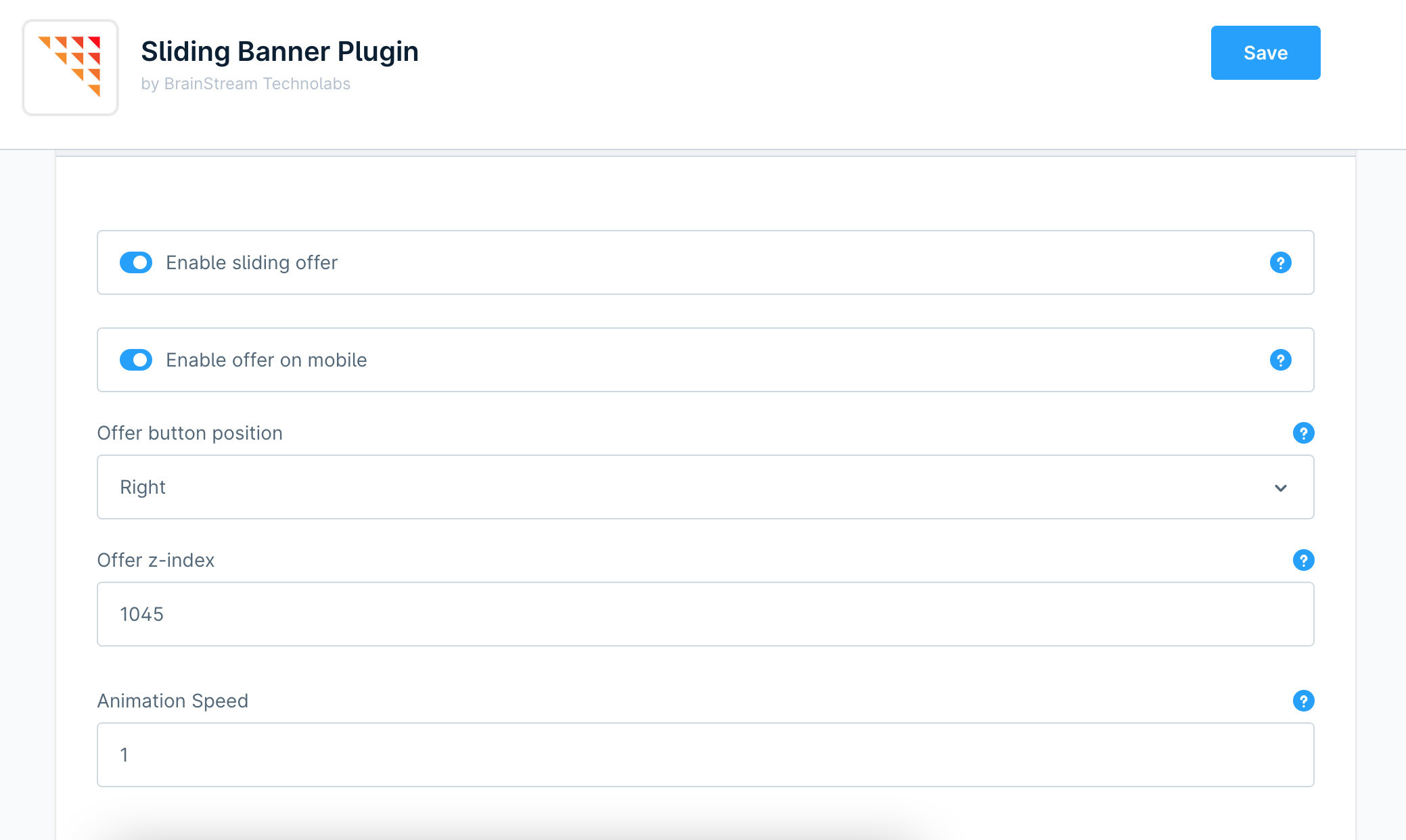Show the Offer z-index help icon info
This screenshot has height=840, width=1406.
[1303, 560]
